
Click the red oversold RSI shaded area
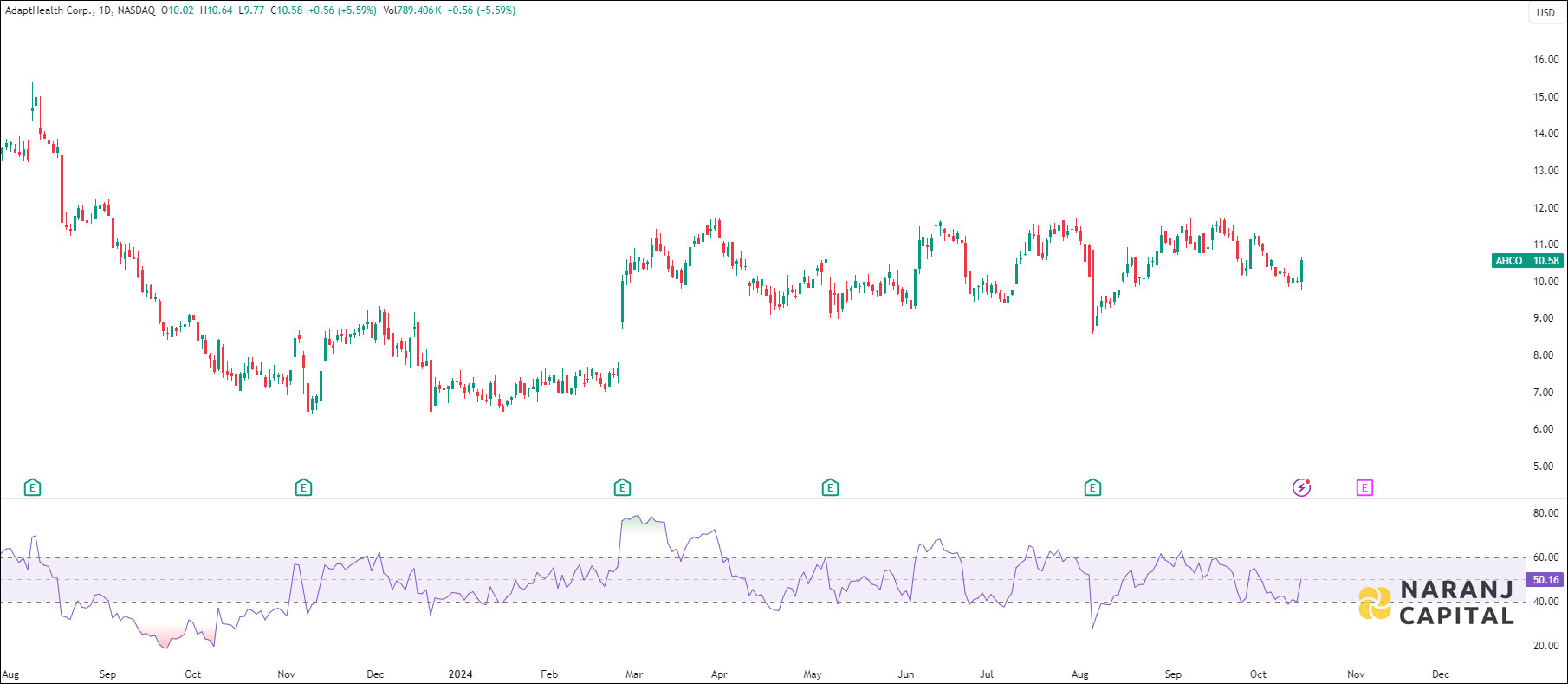[x=166, y=635]
